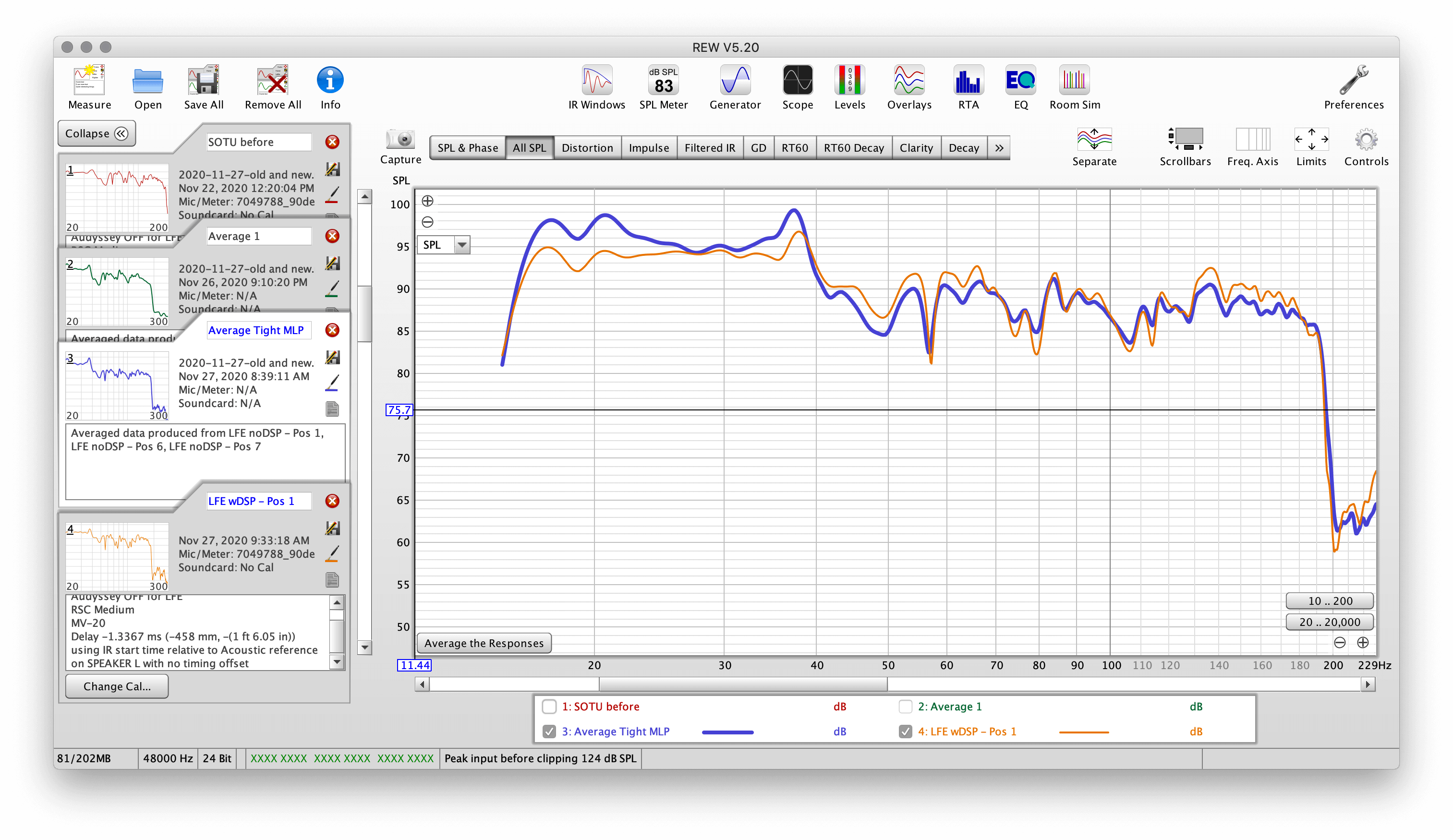Open the Info panel
Screen dimensions: 1453x840
click(330, 87)
